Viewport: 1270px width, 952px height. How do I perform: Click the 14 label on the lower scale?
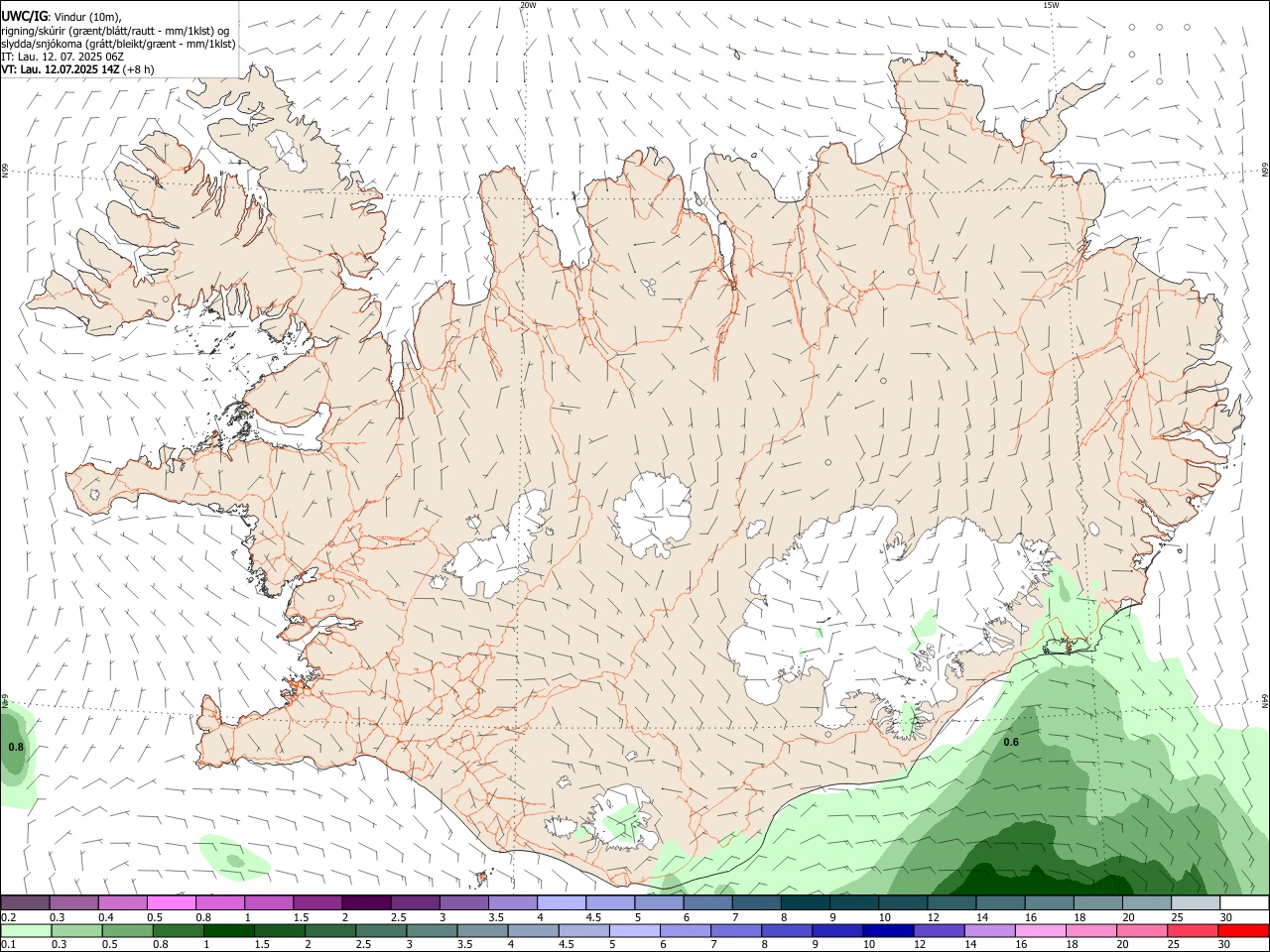(971, 944)
